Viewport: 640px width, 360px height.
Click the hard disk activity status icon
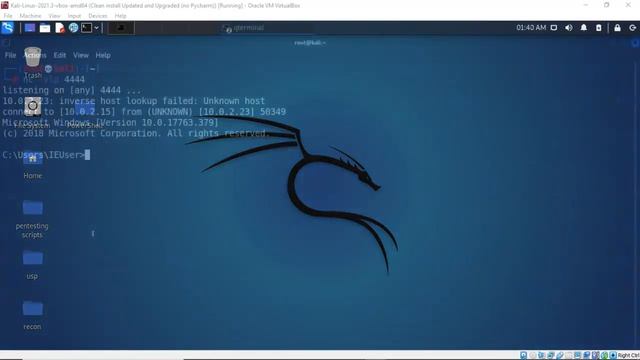pos(523,356)
